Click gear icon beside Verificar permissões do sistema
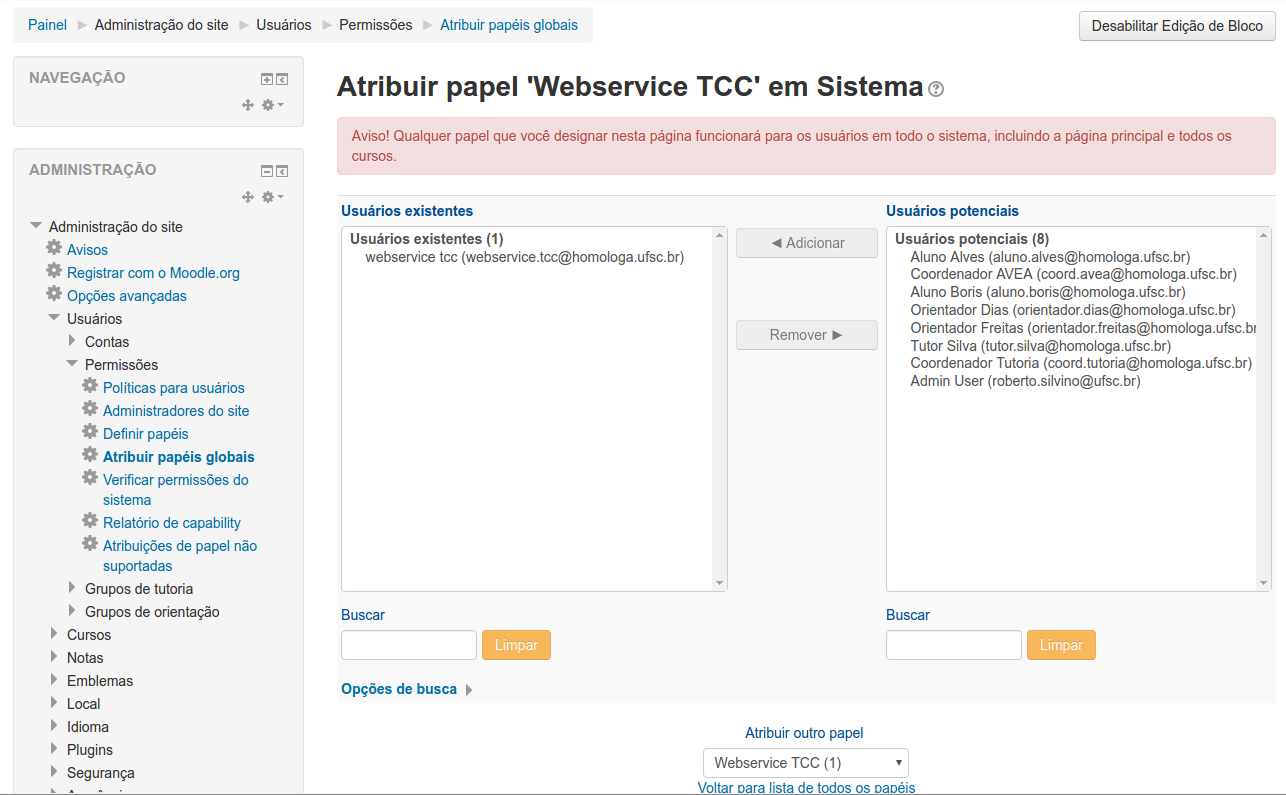 [91, 477]
